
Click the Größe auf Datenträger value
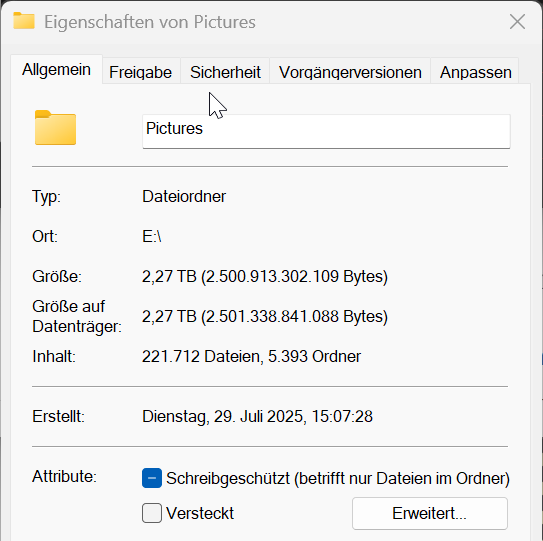pos(265,316)
